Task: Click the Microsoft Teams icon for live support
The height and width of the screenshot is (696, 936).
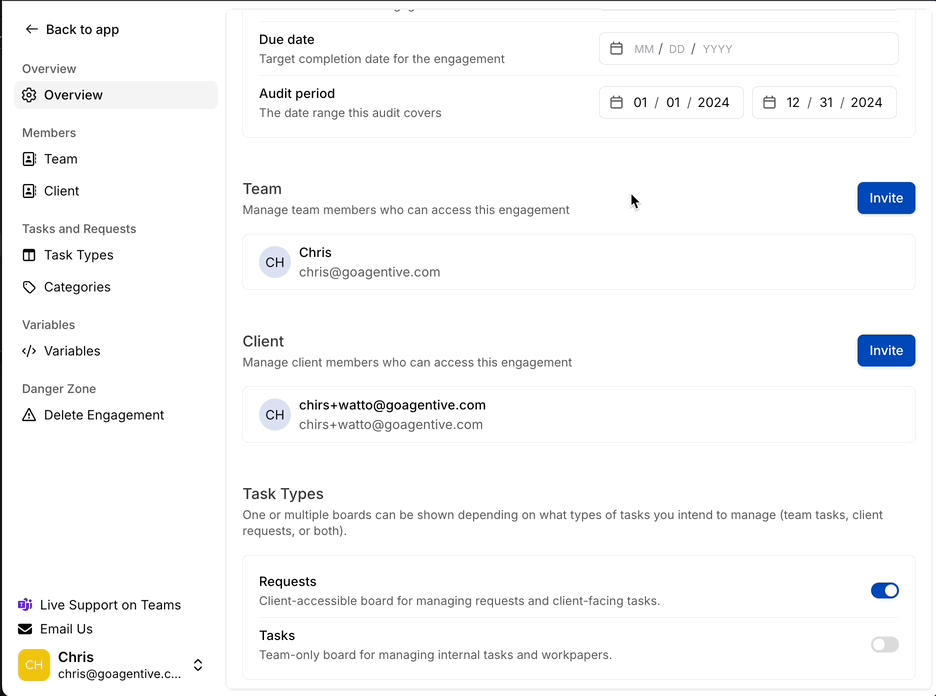Action: point(26,605)
